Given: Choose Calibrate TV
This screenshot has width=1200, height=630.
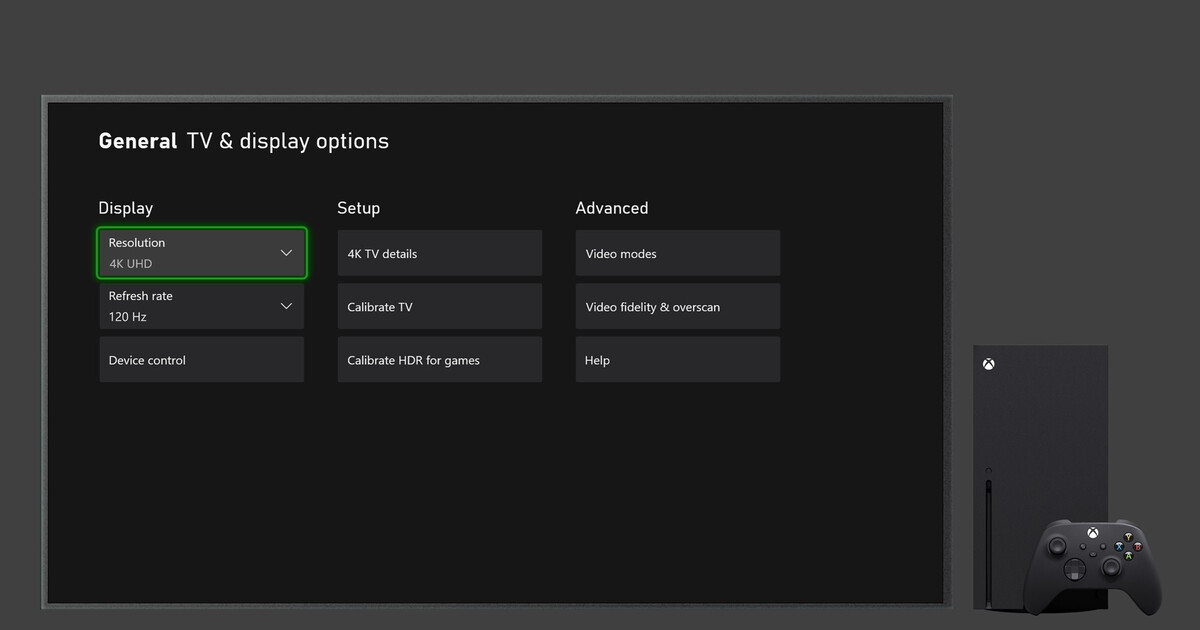Looking at the screenshot, I should click(x=440, y=306).
